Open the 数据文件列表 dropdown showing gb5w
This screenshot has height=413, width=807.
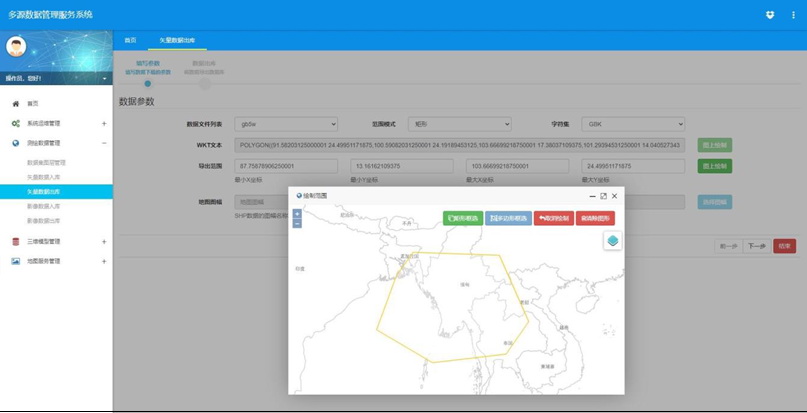pyautogui.click(x=286, y=124)
